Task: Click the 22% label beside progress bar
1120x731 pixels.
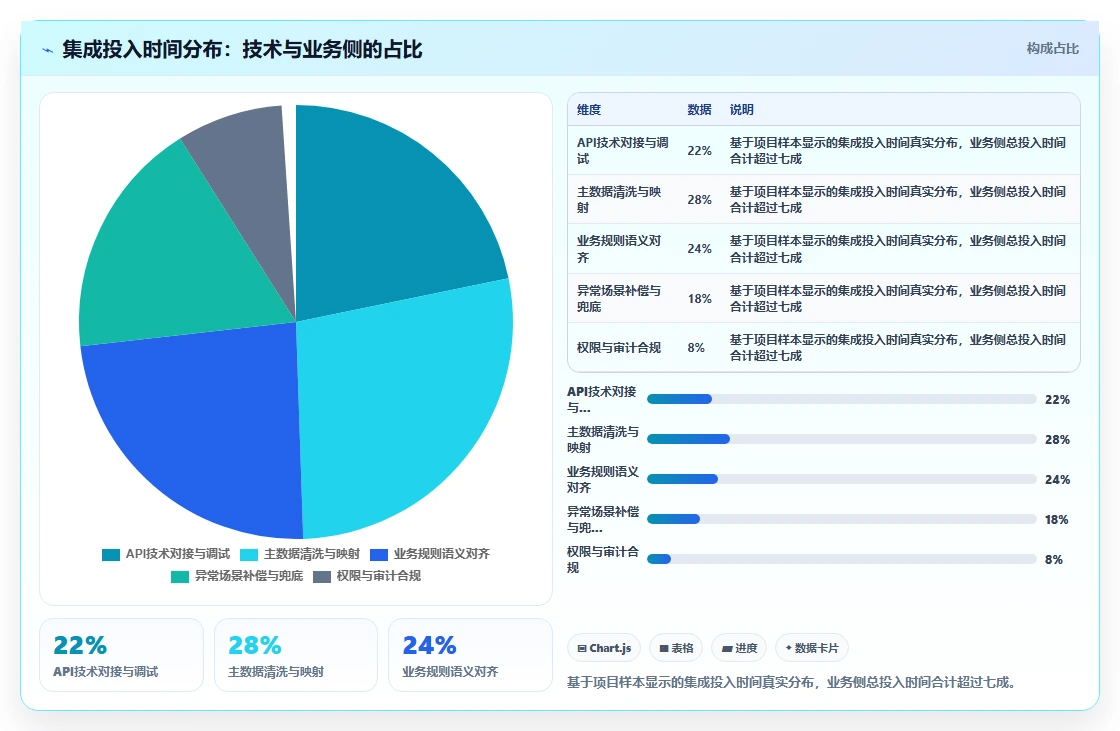Action: (x=1057, y=399)
